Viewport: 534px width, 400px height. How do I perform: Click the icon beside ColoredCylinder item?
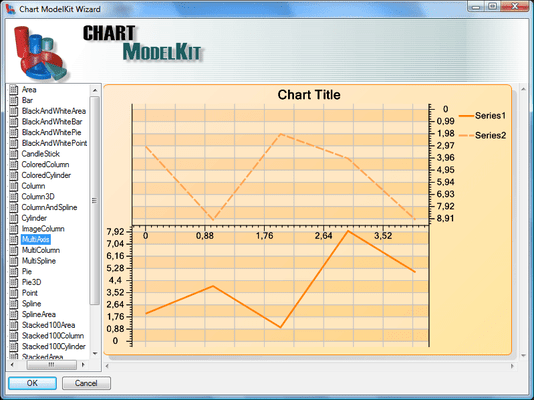14,175
